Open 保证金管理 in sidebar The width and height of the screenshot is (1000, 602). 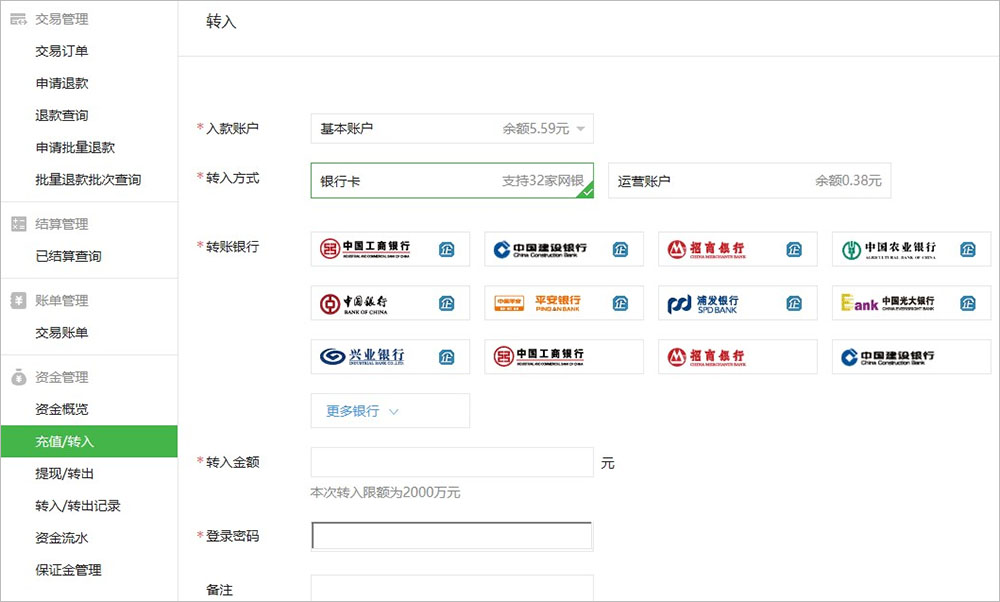click(68, 570)
